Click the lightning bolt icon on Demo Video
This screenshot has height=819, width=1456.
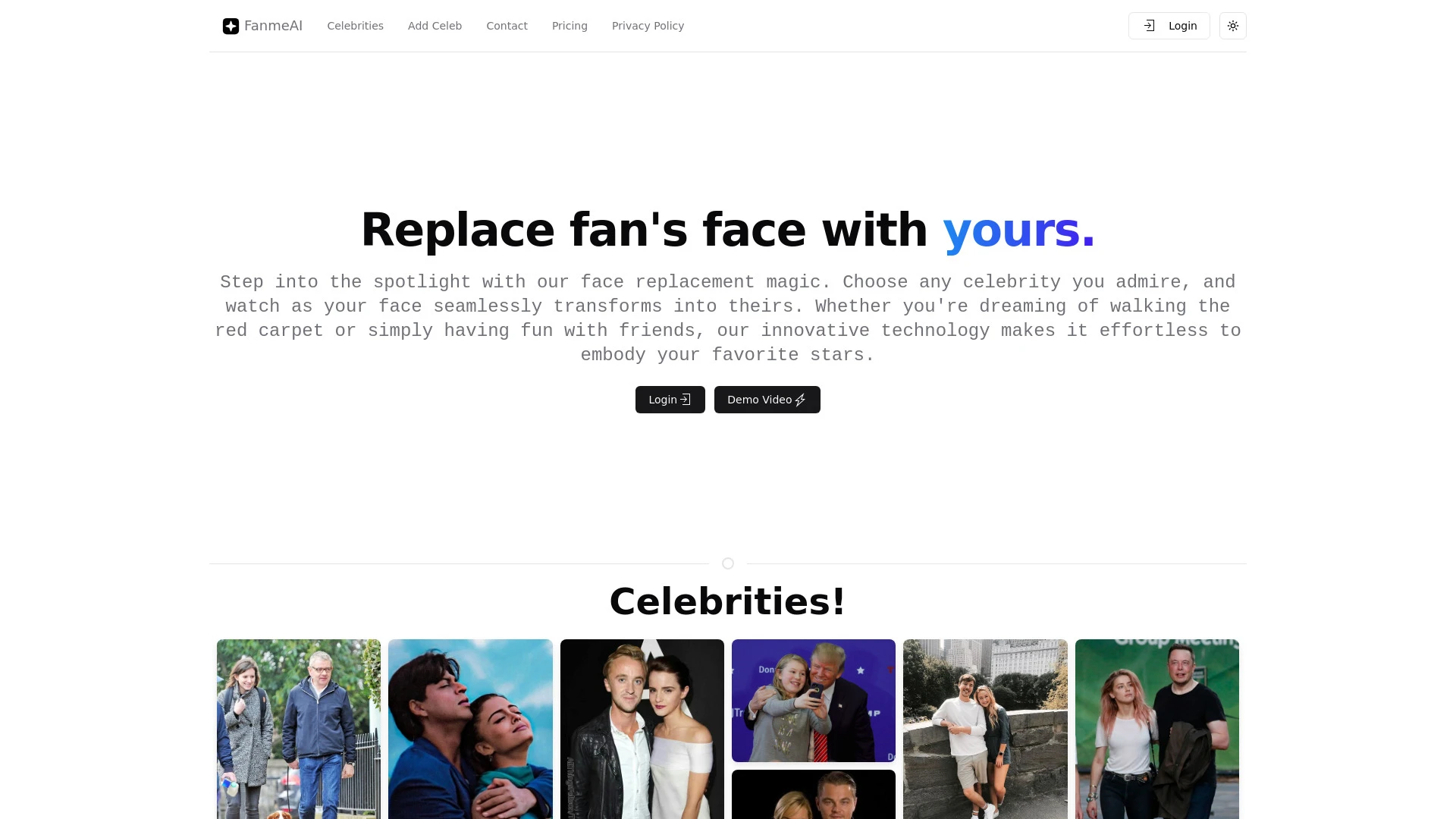(801, 400)
